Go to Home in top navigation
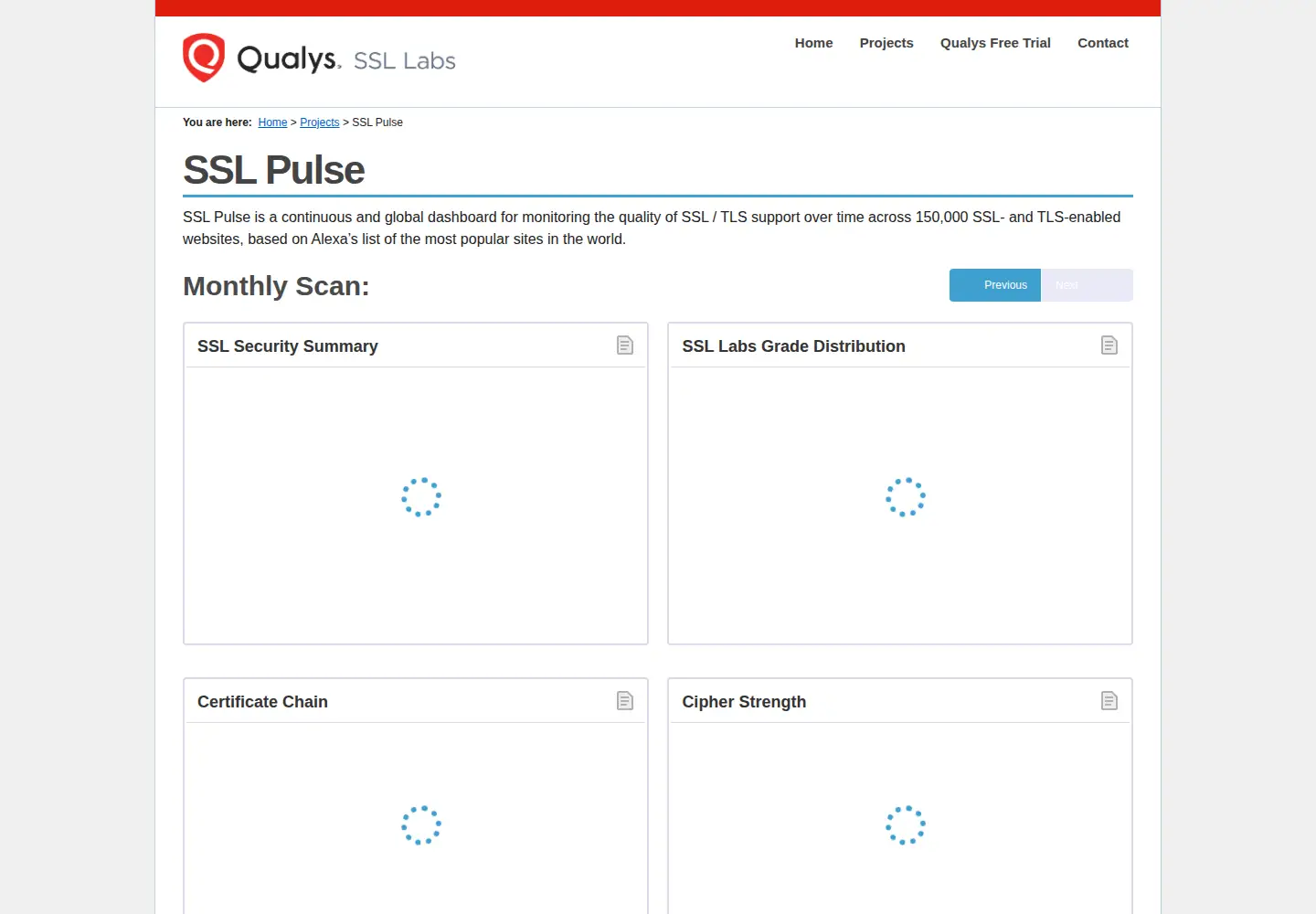Viewport: 1316px width, 914px height. (x=813, y=43)
